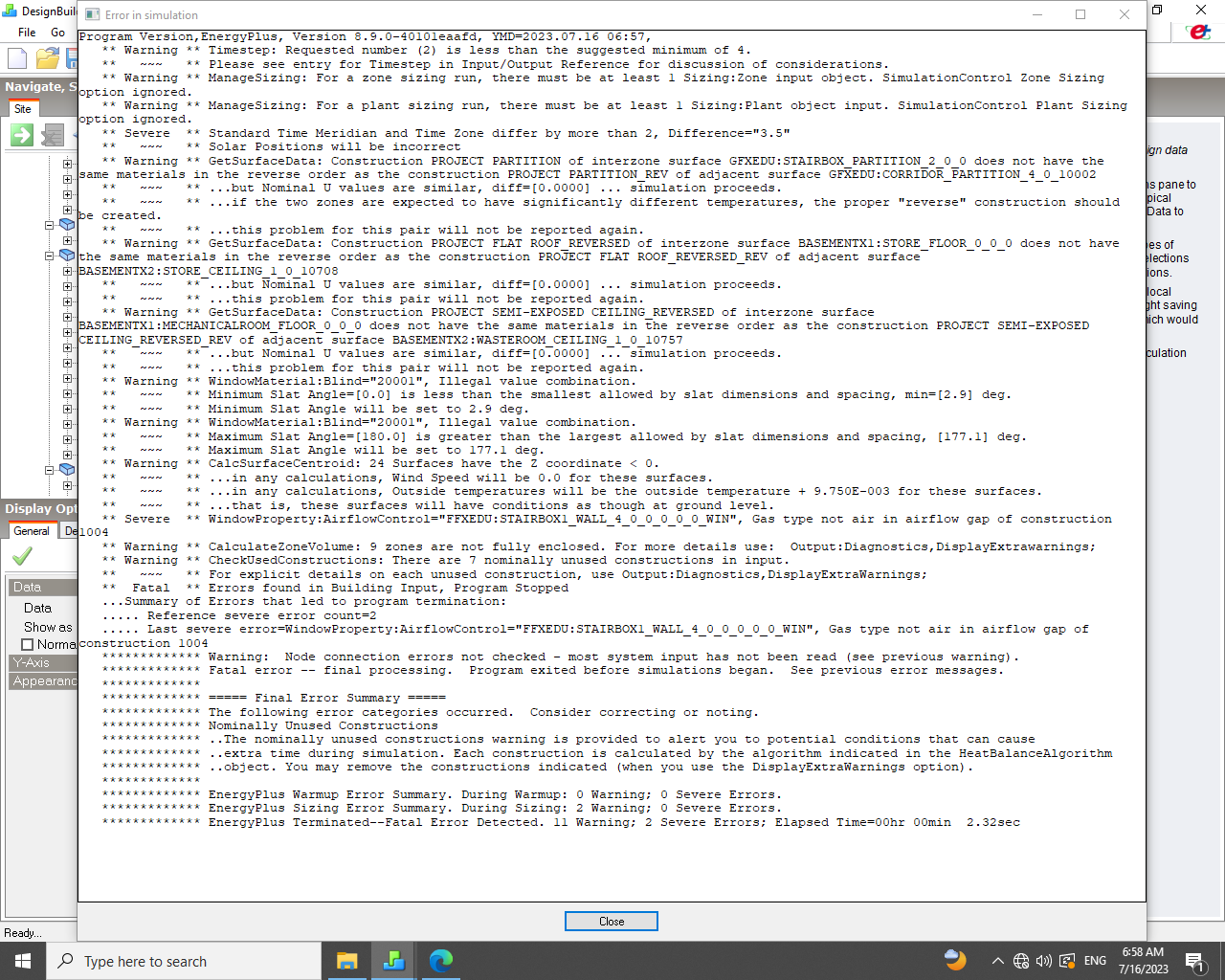Click the Open folder toolbar icon
Screen dimensions: 1225x980
47,58
